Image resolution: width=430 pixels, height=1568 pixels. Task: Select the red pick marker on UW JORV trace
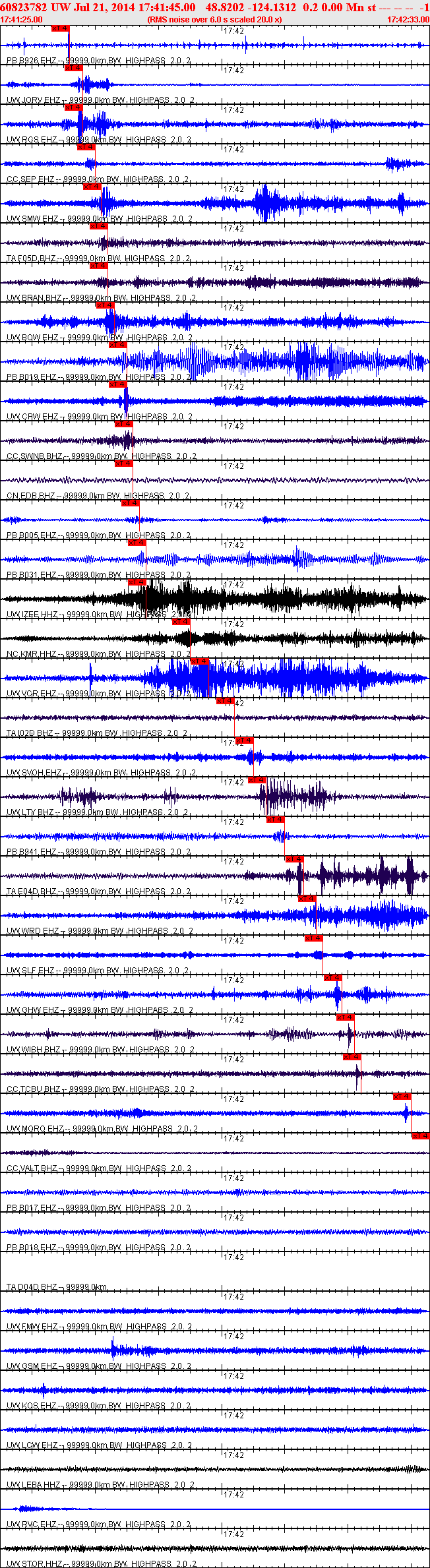click(73, 68)
